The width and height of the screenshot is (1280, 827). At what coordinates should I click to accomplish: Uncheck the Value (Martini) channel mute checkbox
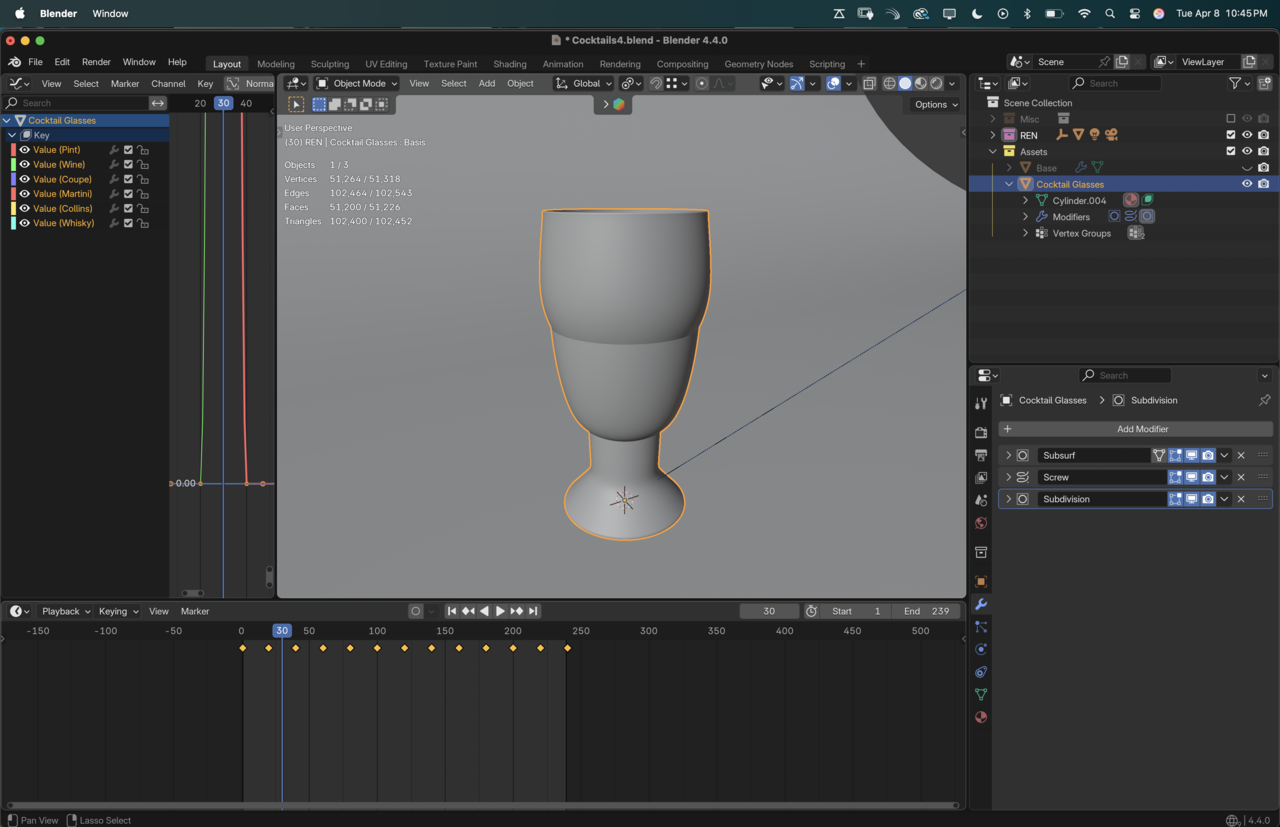tap(128, 194)
